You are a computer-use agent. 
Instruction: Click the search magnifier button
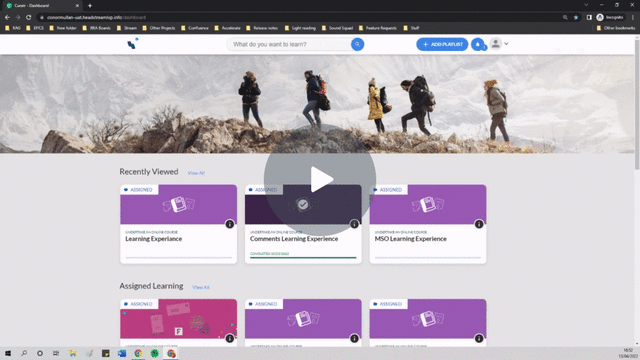(x=357, y=44)
